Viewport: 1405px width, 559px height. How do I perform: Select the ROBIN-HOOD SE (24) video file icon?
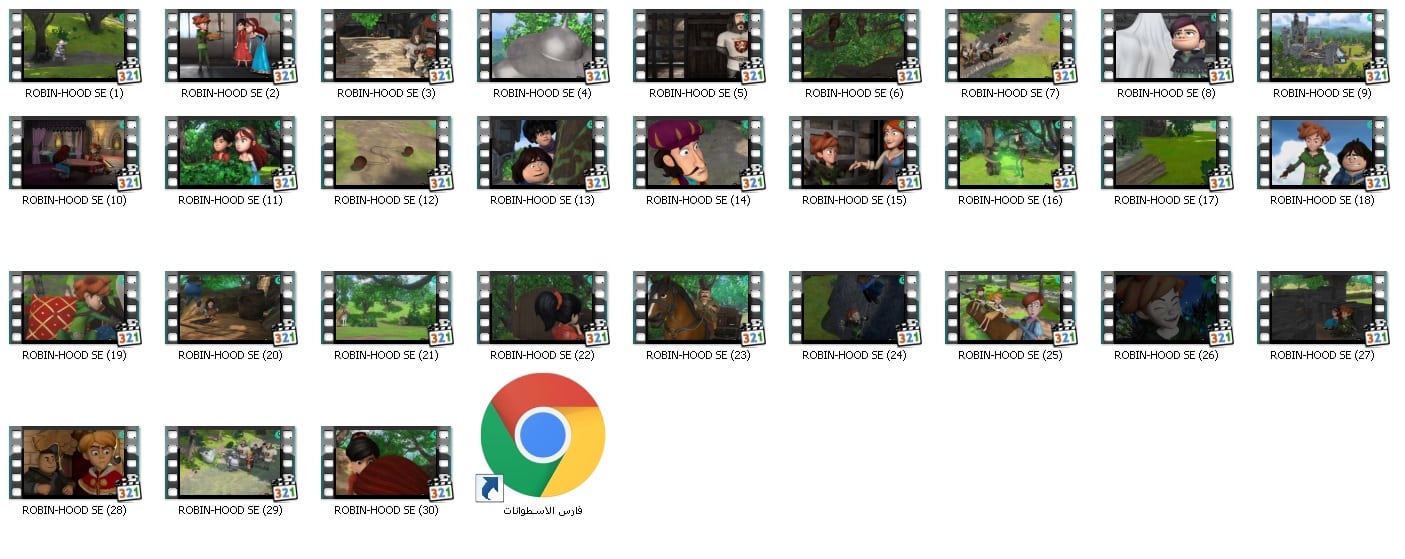click(854, 308)
